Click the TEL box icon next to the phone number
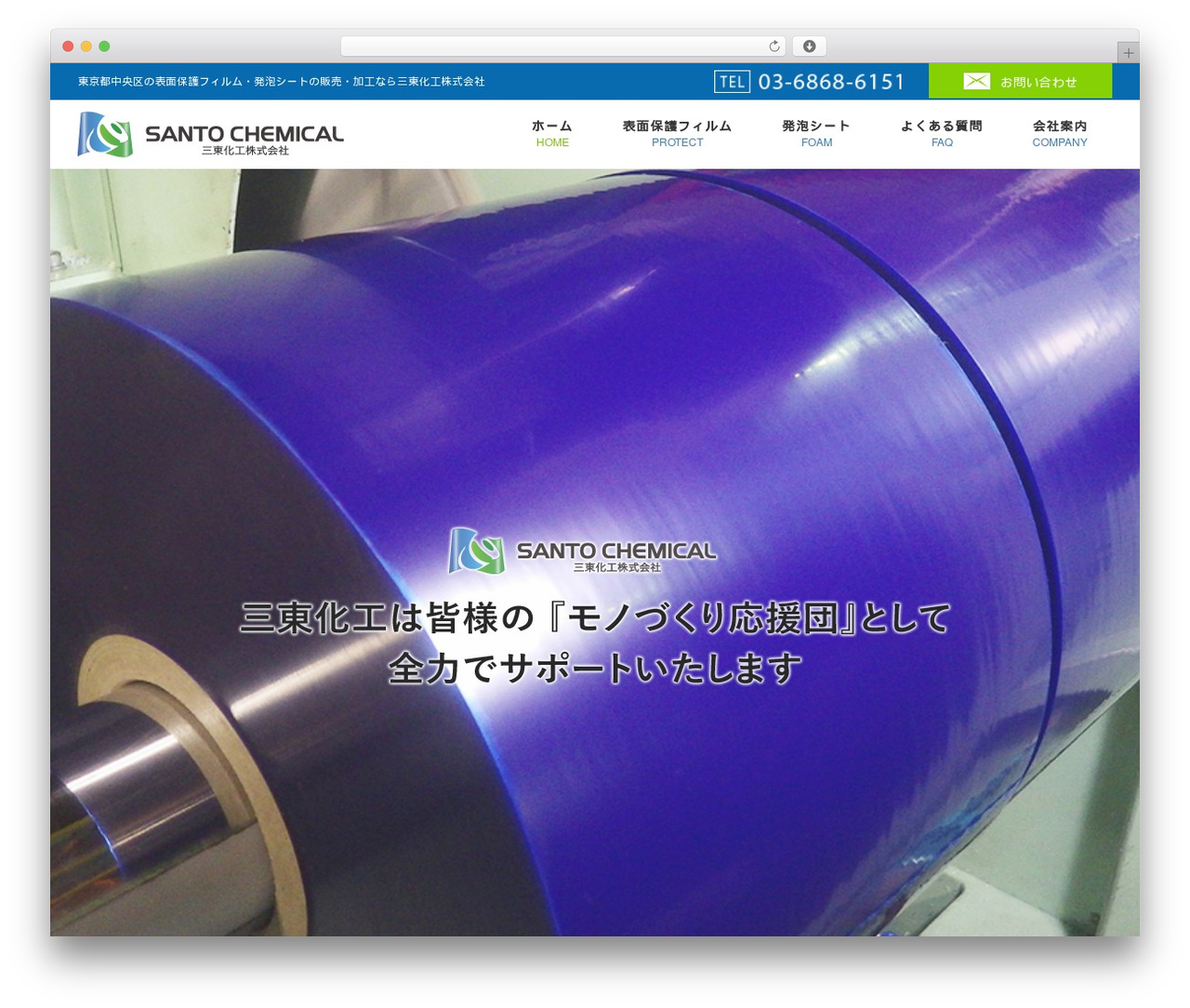Viewport: 1190px width, 1008px height. (732, 82)
